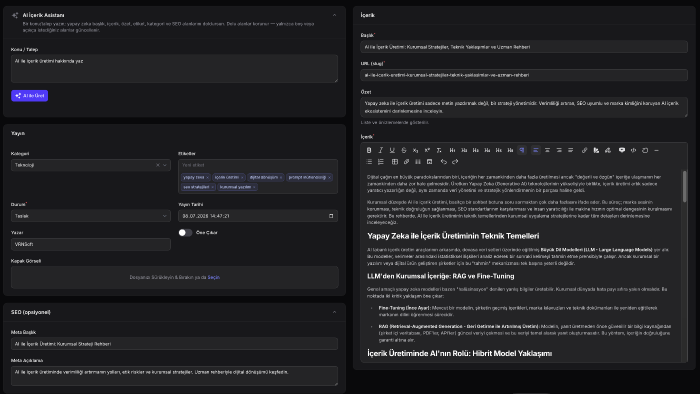Apply italic formatting in editor toolbar
Screen dimensions: 700x394
click(x=380, y=150)
